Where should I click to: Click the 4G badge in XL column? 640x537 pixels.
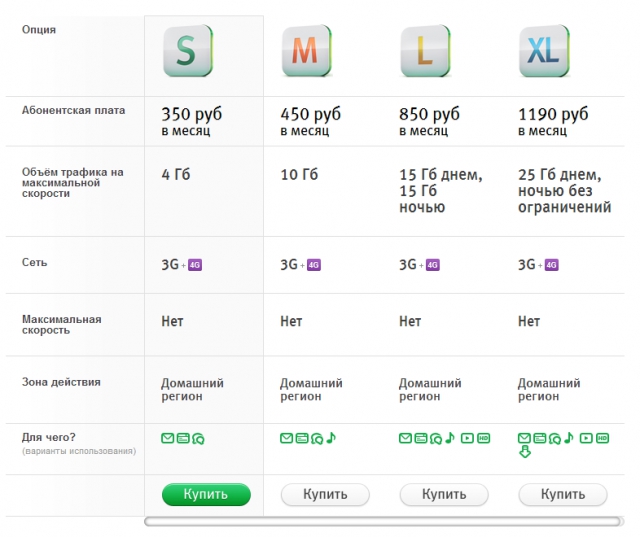[x=551, y=265]
